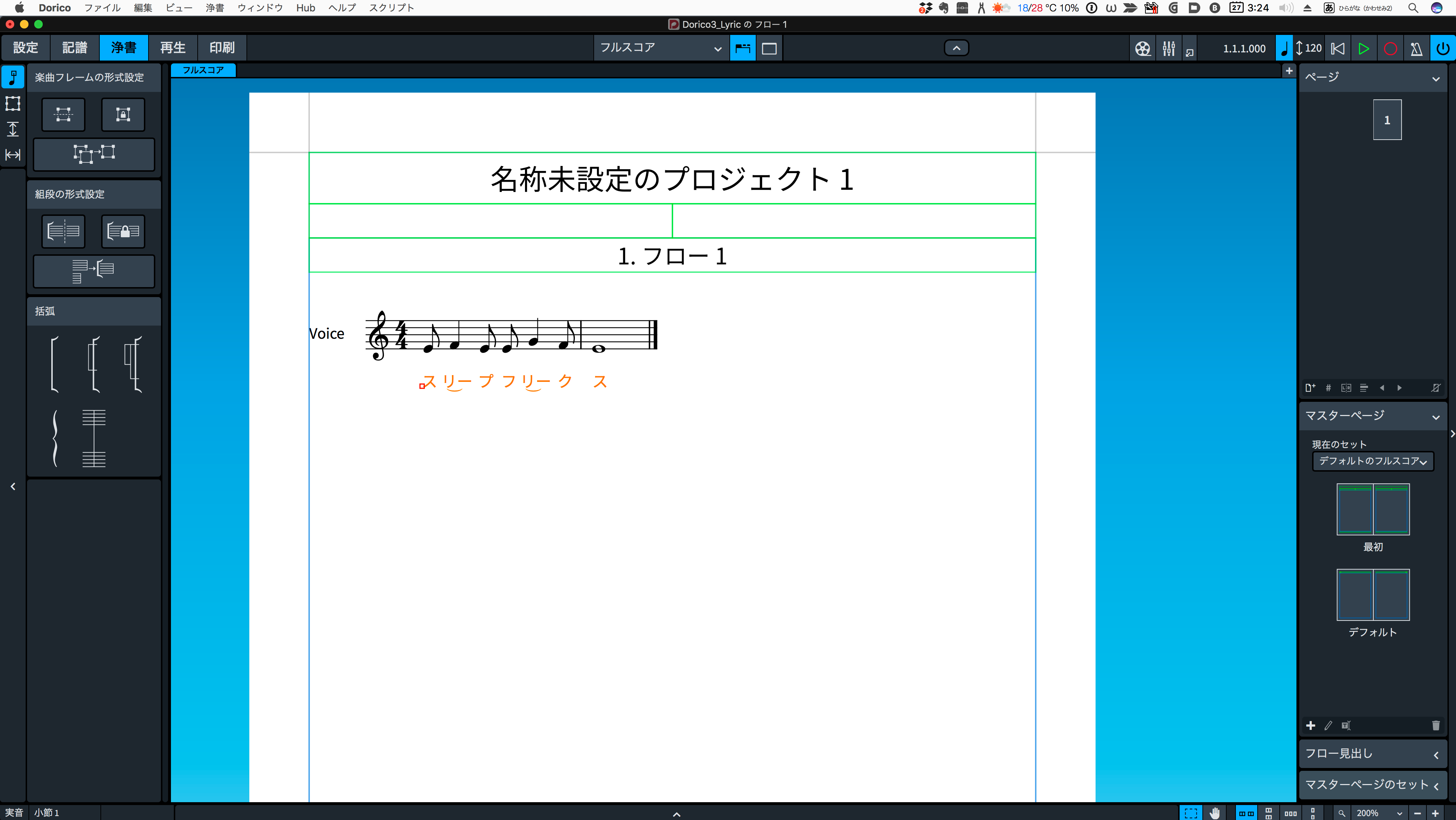The image size is (1456, 820).
Task: Click the Record transport button
Action: [x=1390, y=48]
